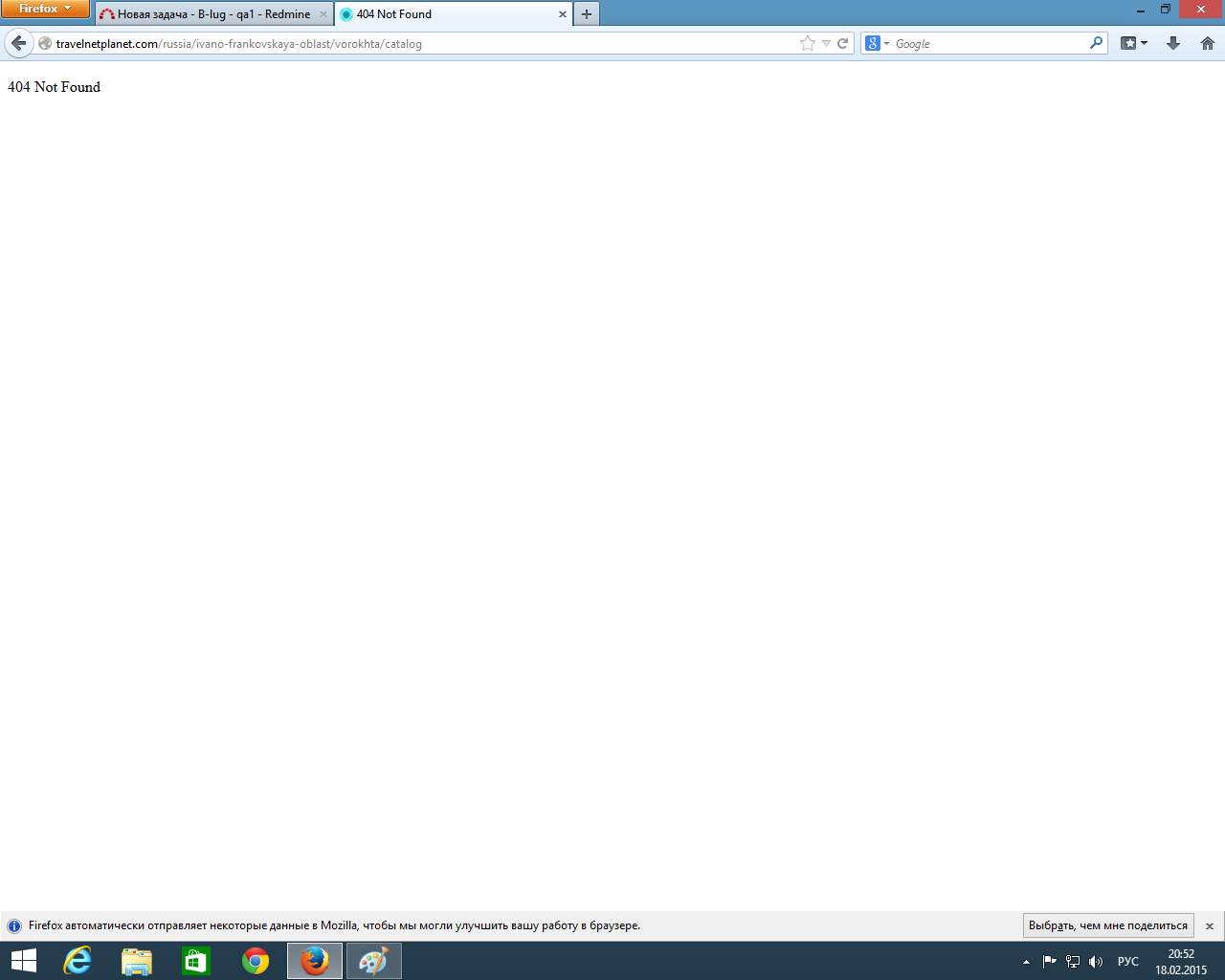Screen dimensions: 1225x980
Task: Click 'Выбрать, чем мне поделиться' button
Action: (x=1107, y=925)
